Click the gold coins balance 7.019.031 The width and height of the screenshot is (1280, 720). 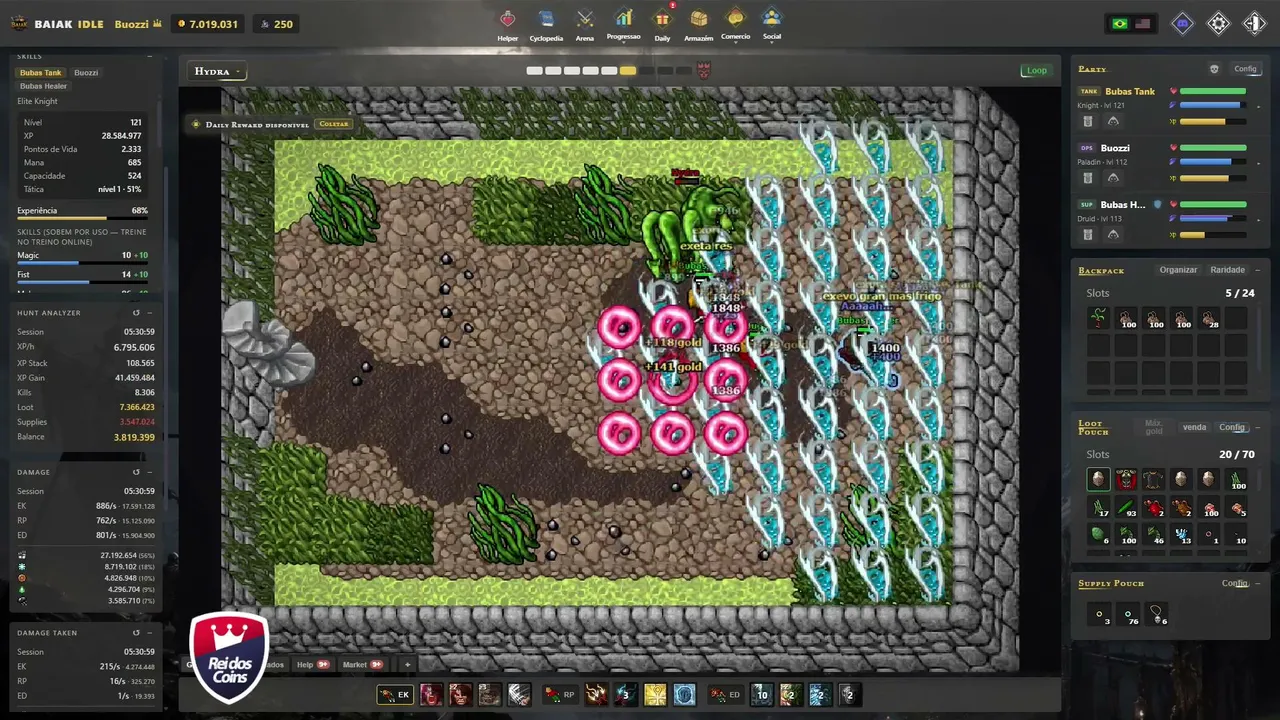click(208, 24)
